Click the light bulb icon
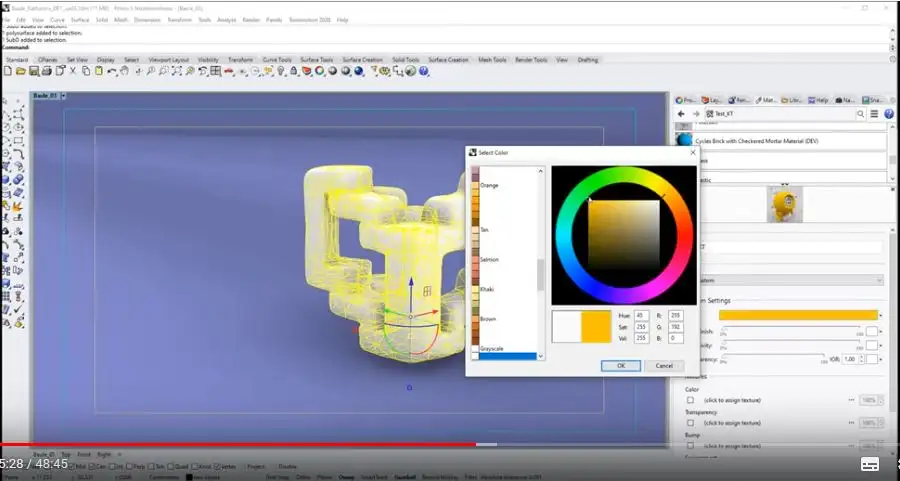 pyautogui.click(x=281, y=71)
